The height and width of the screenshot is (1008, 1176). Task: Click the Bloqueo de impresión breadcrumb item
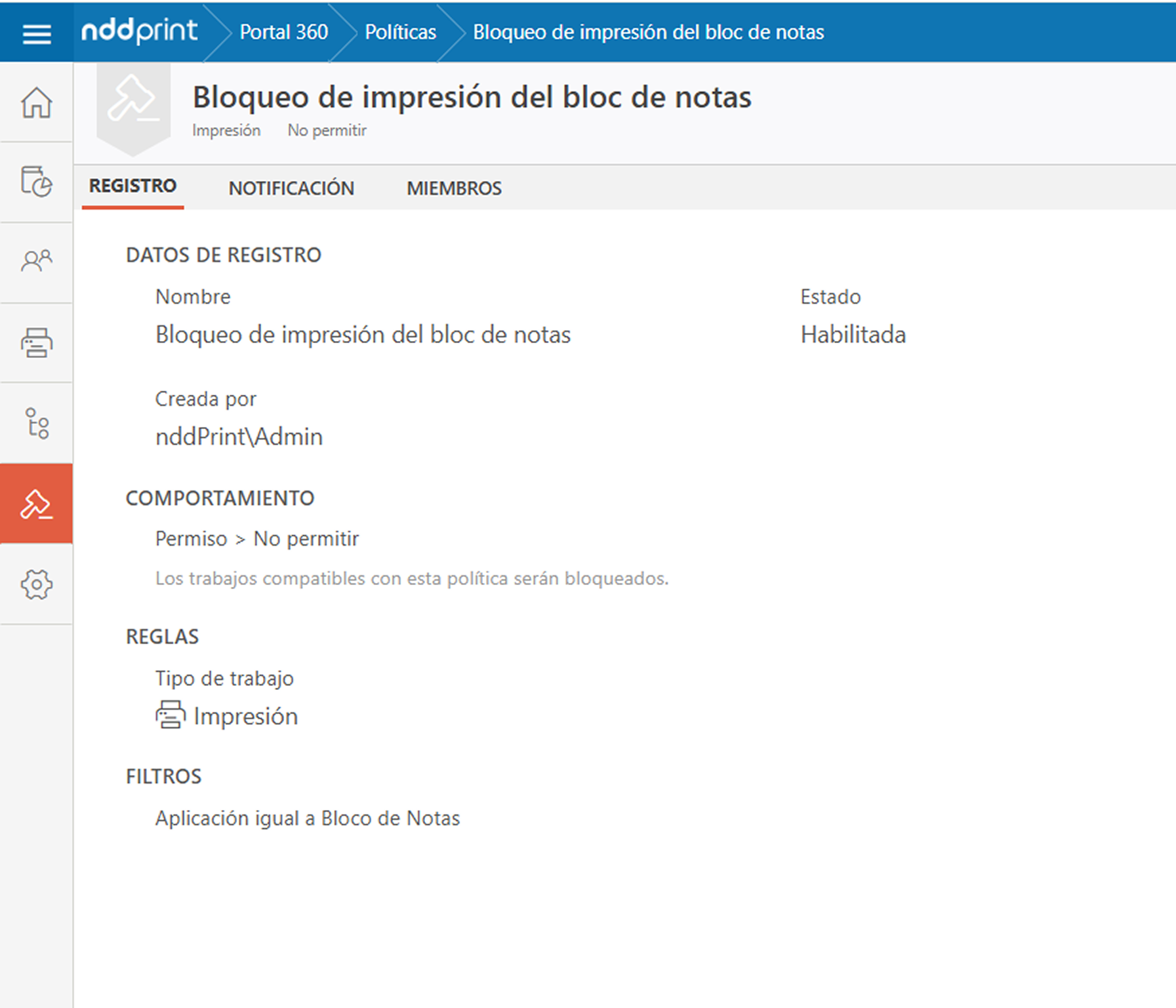pyautogui.click(x=648, y=31)
